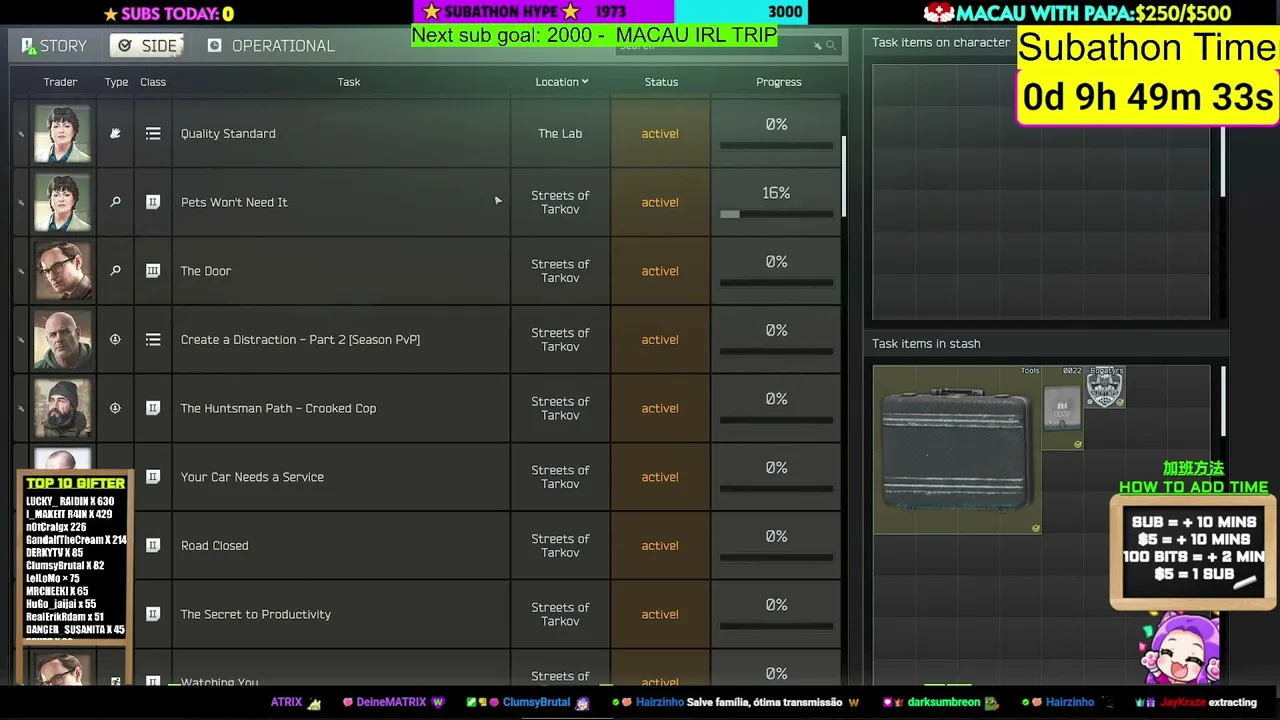Click the class icon for Your Car Needs a Service
The image size is (1280, 720).
(153, 477)
